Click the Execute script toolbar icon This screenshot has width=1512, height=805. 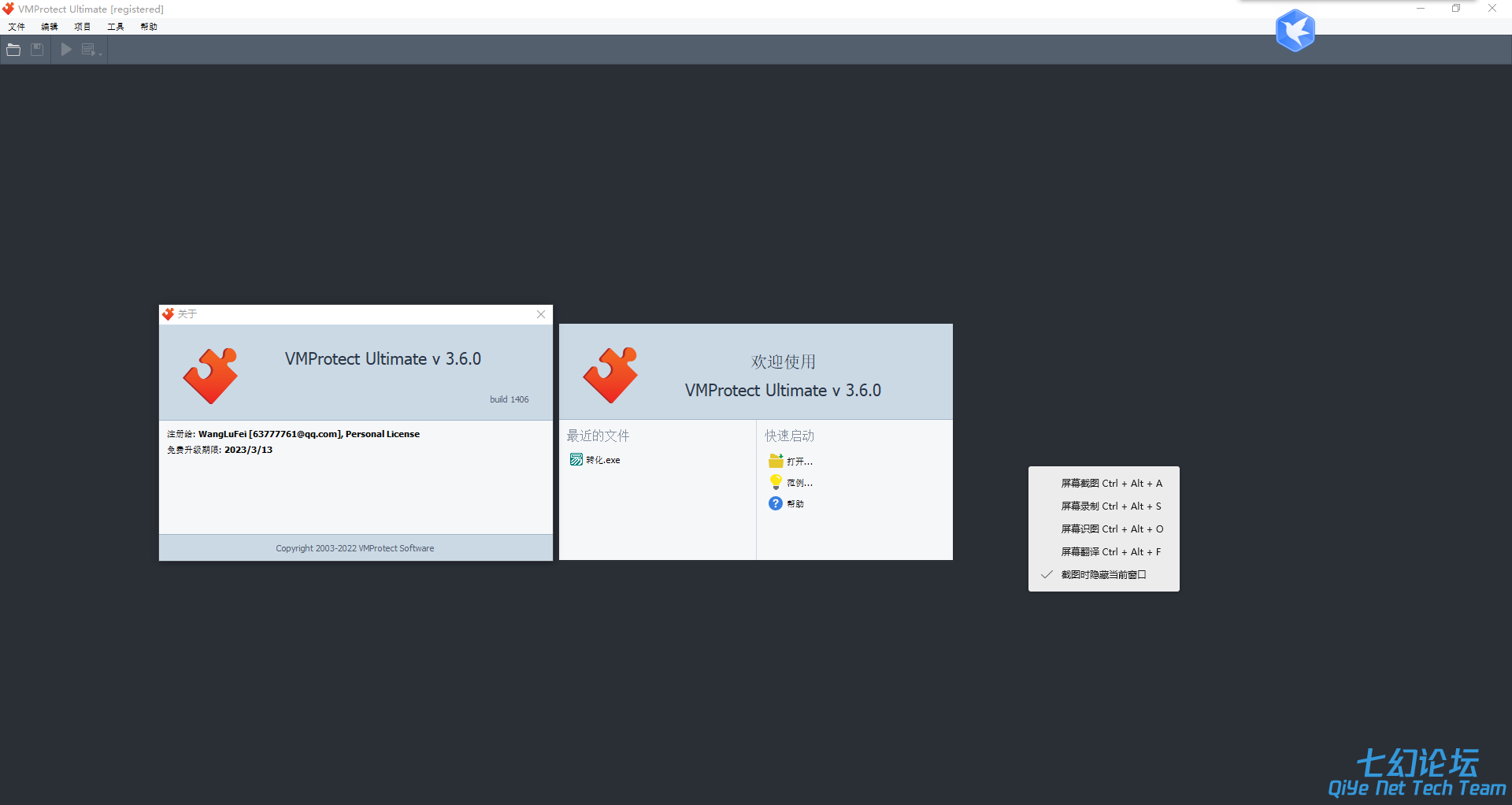(x=88, y=50)
